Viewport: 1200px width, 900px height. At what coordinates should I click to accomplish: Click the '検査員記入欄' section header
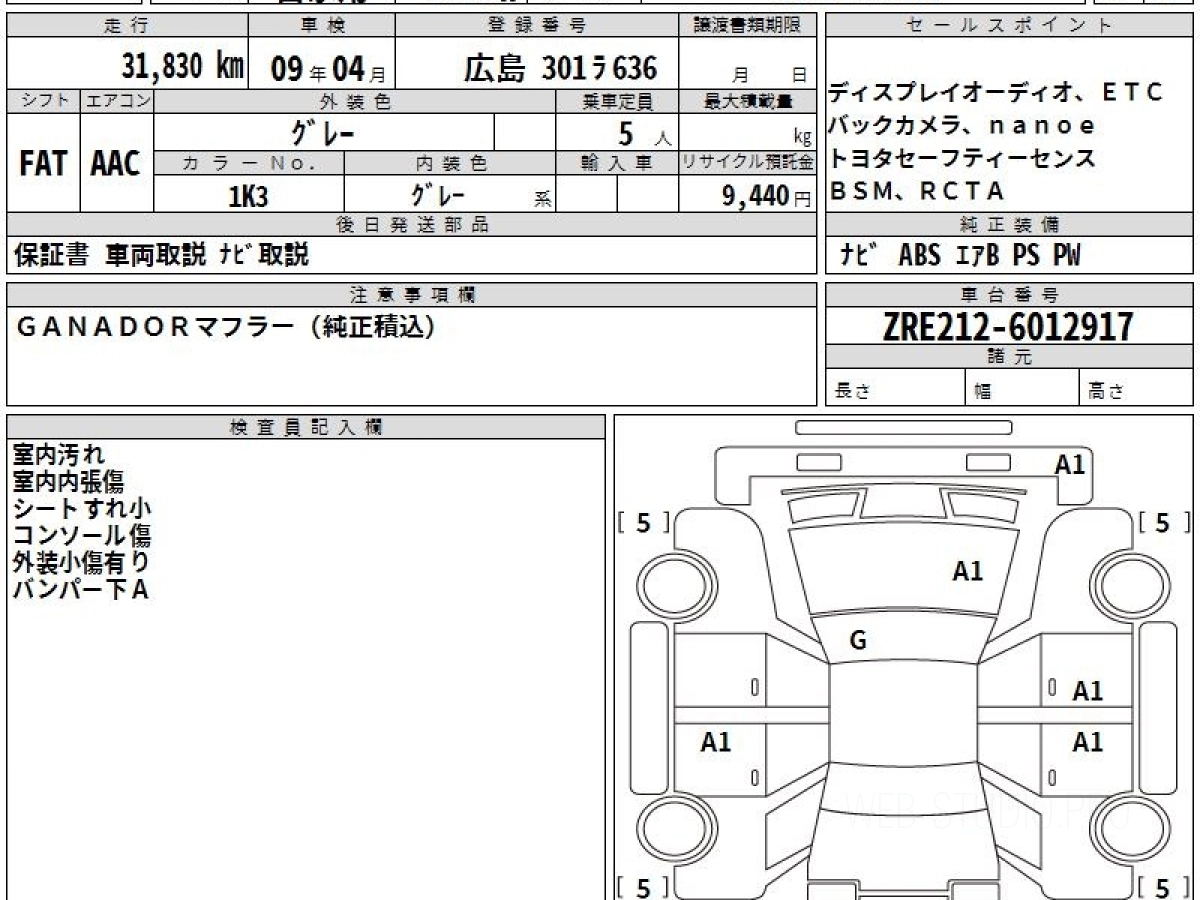[306, 427]
